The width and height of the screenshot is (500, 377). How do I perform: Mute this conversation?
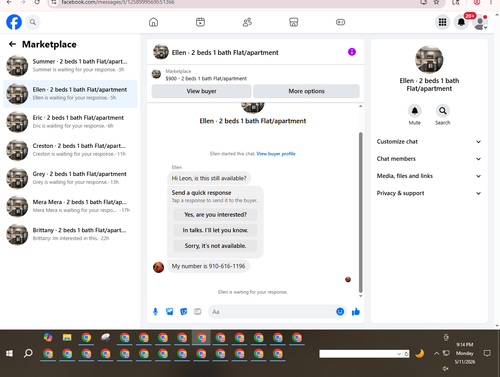coord(415,111)
